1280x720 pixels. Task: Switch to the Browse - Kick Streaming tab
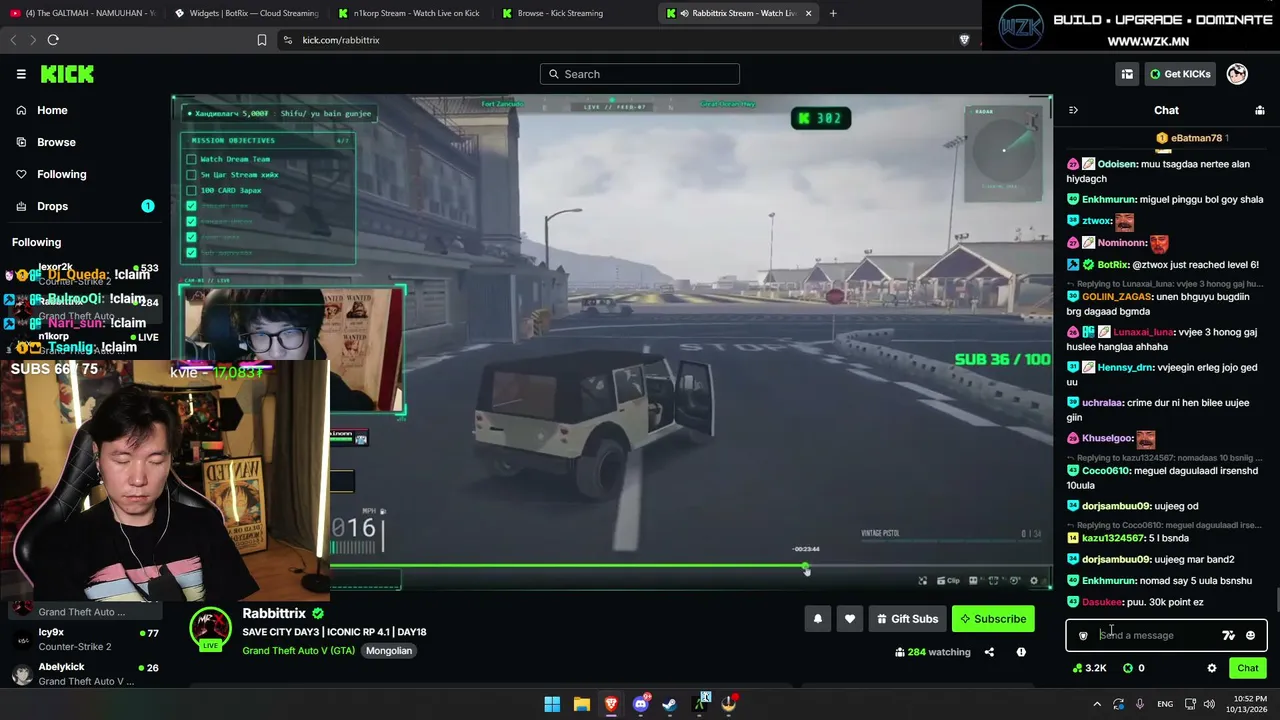[572, 13]
